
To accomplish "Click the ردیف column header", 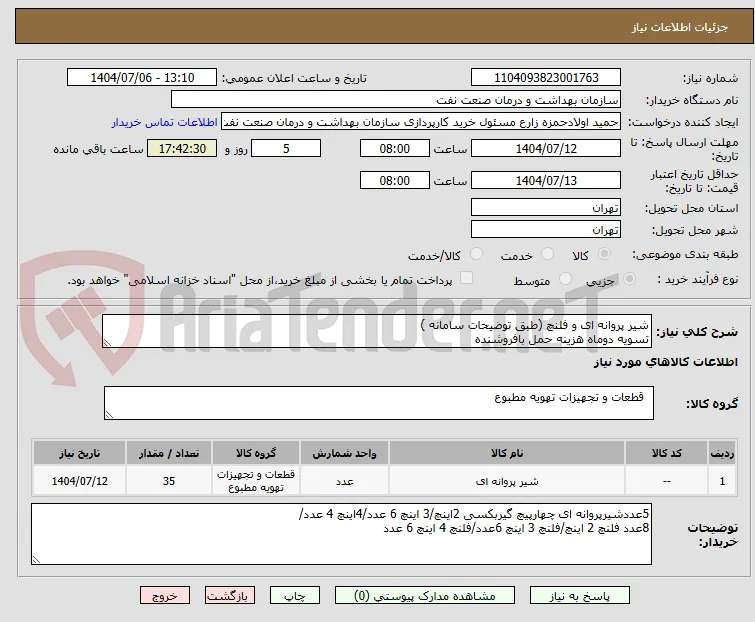I will [722, 453].
